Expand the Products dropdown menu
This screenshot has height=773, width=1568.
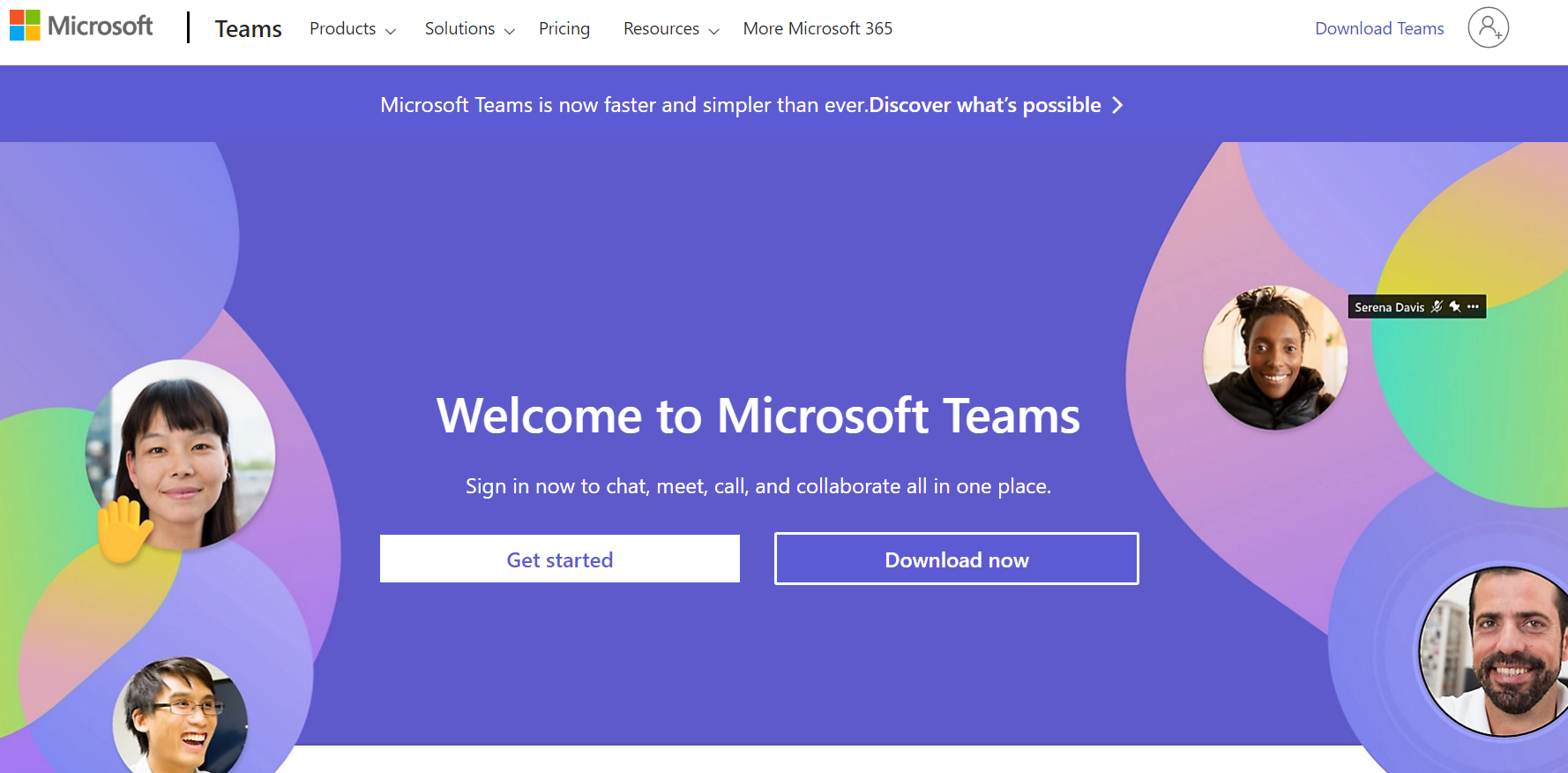click(x=353, y=29)
